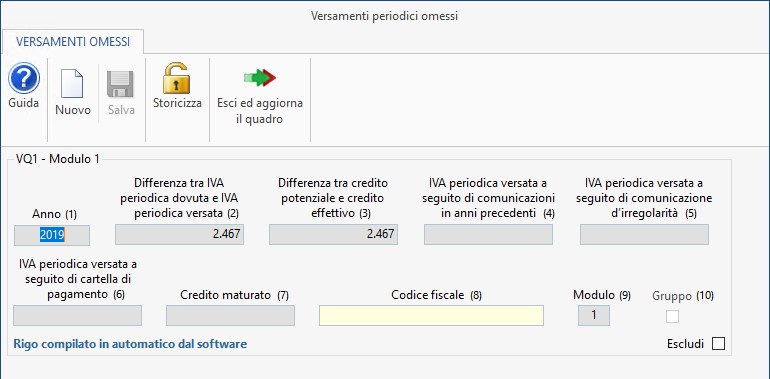Click the Storicizza text label
Screen dimensions: 770x379
177,104
